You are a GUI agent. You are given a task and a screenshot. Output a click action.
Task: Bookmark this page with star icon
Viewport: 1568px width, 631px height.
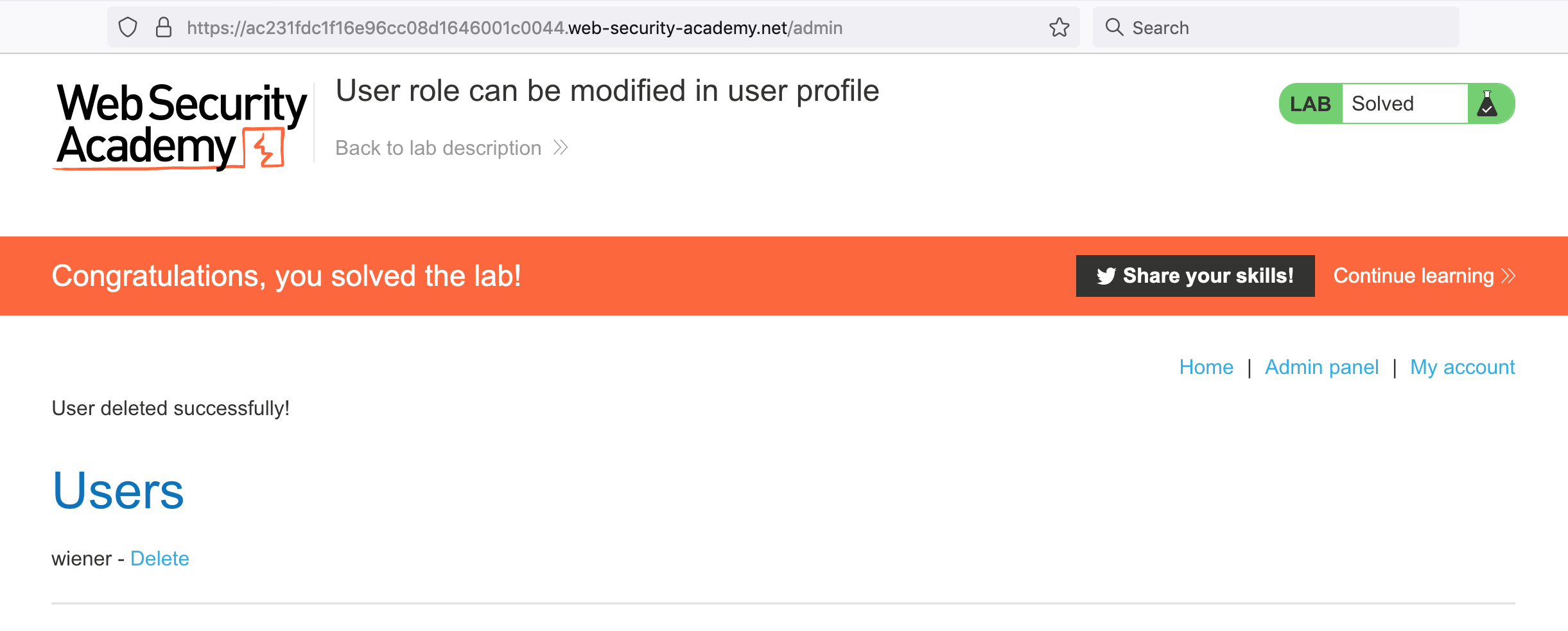(x=1059, y=28)
